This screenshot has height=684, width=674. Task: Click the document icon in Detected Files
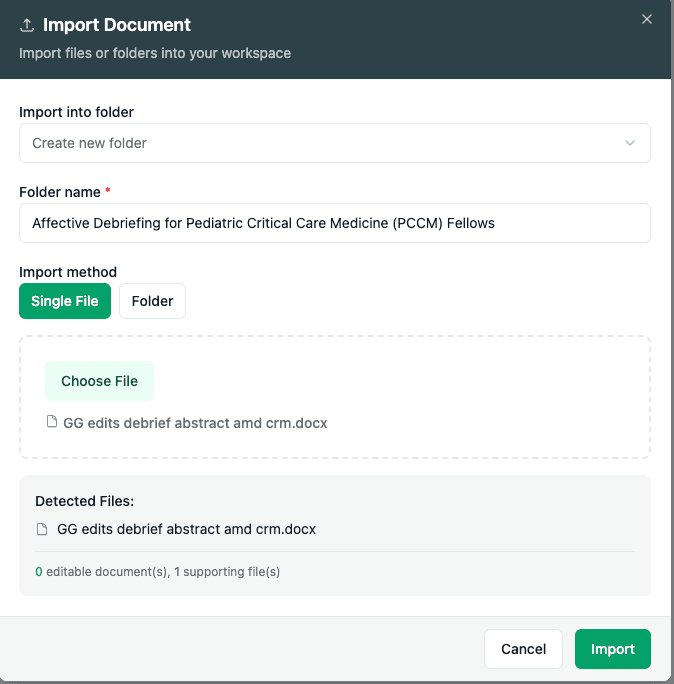pos(42,529)
